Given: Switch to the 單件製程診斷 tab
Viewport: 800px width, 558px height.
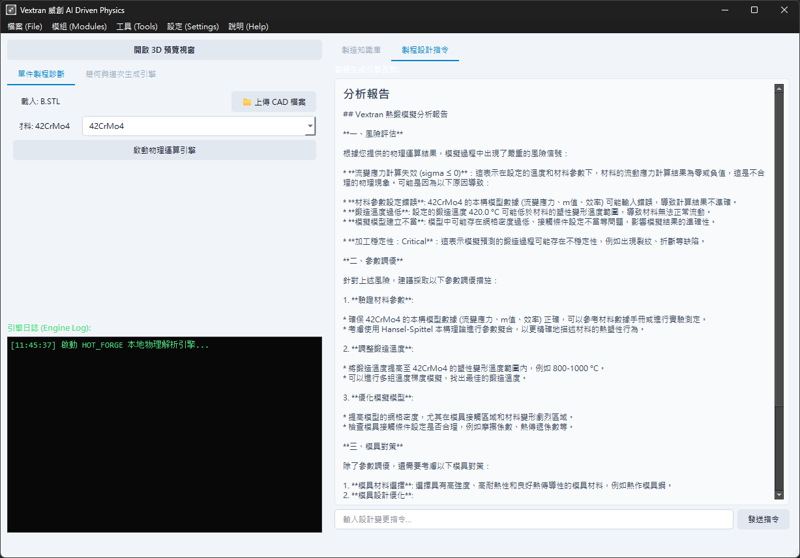Looking at the screenshot, I should (x=43, y=74).
